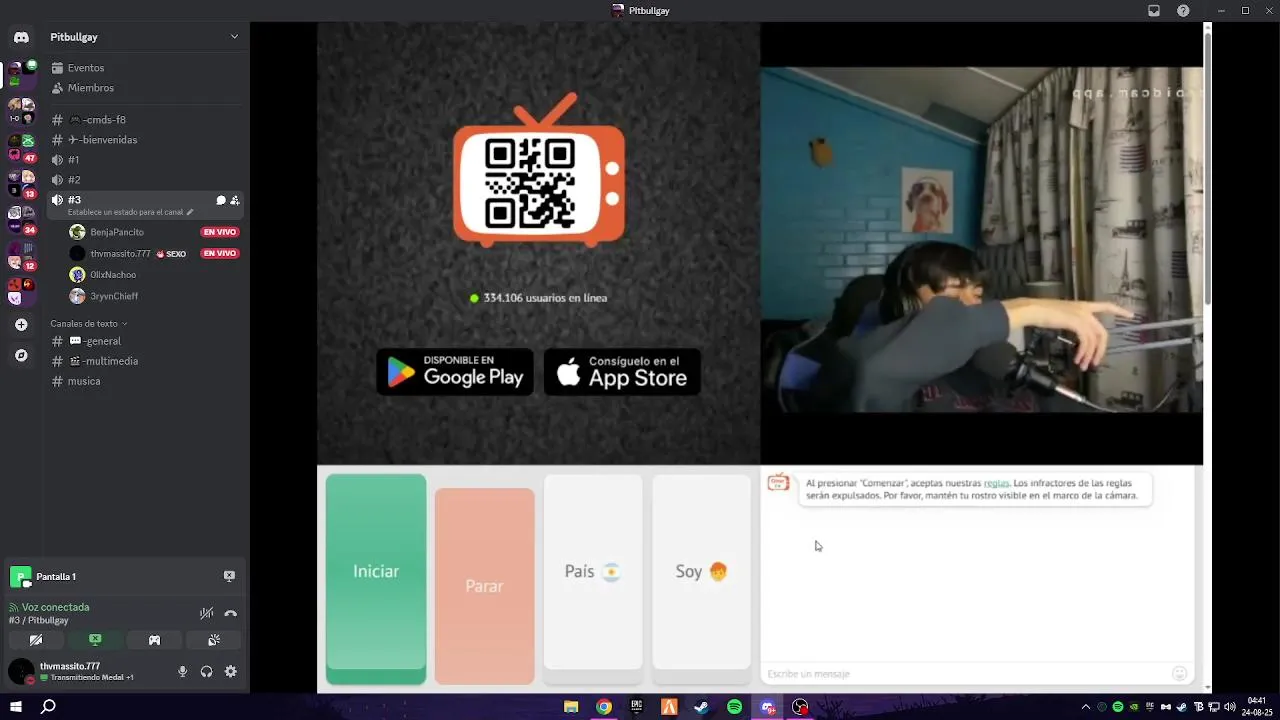Open Discord inbox icon in title bar
The height and width of the screenshot is (720, 1280).
(1154, 11)
